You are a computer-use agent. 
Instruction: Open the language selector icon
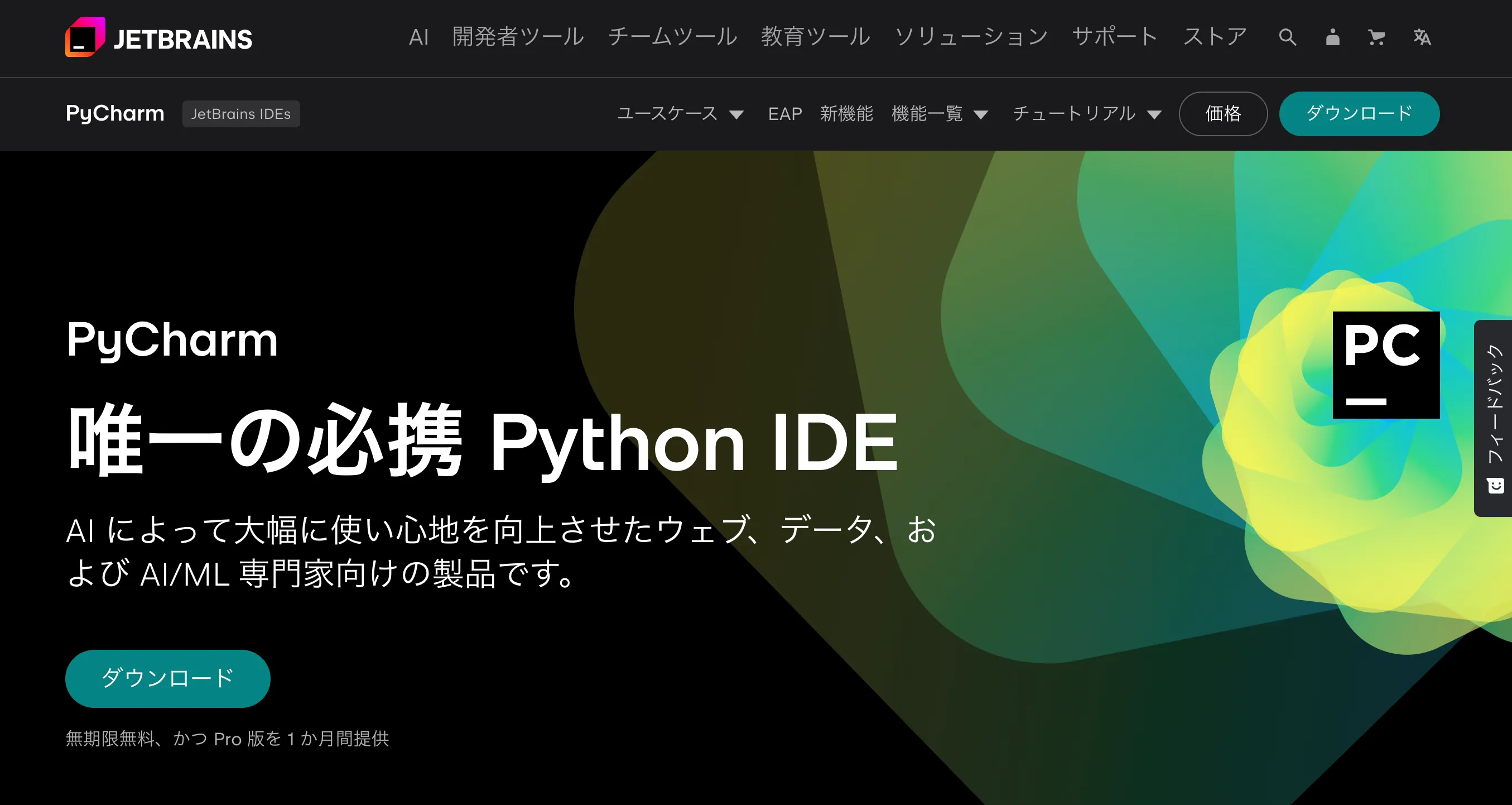(x=1422, y=37)
